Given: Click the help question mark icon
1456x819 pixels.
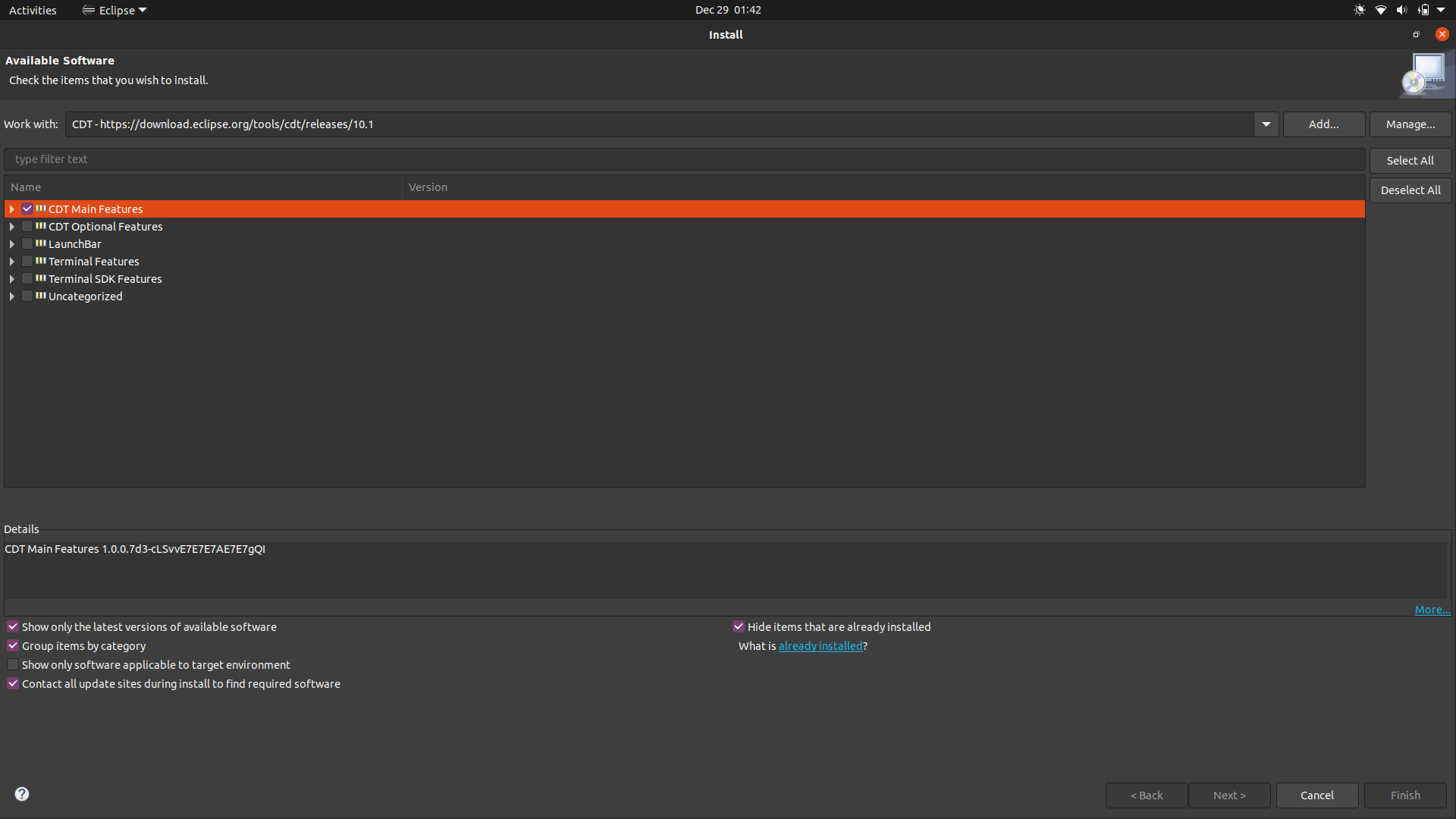Looking at the screenshot, I should click(22, 794).
